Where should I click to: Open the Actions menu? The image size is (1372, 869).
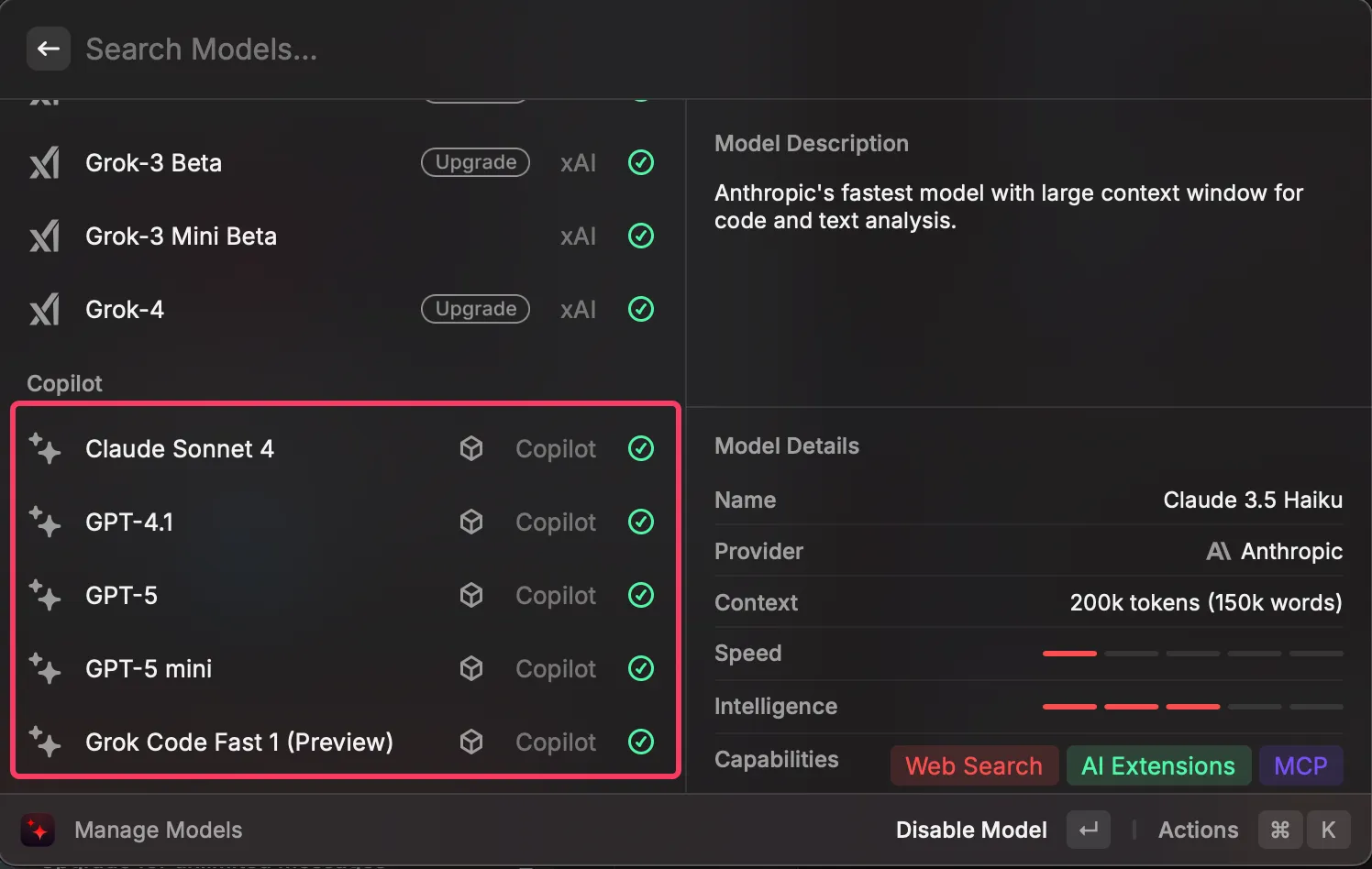point(1198,830)
